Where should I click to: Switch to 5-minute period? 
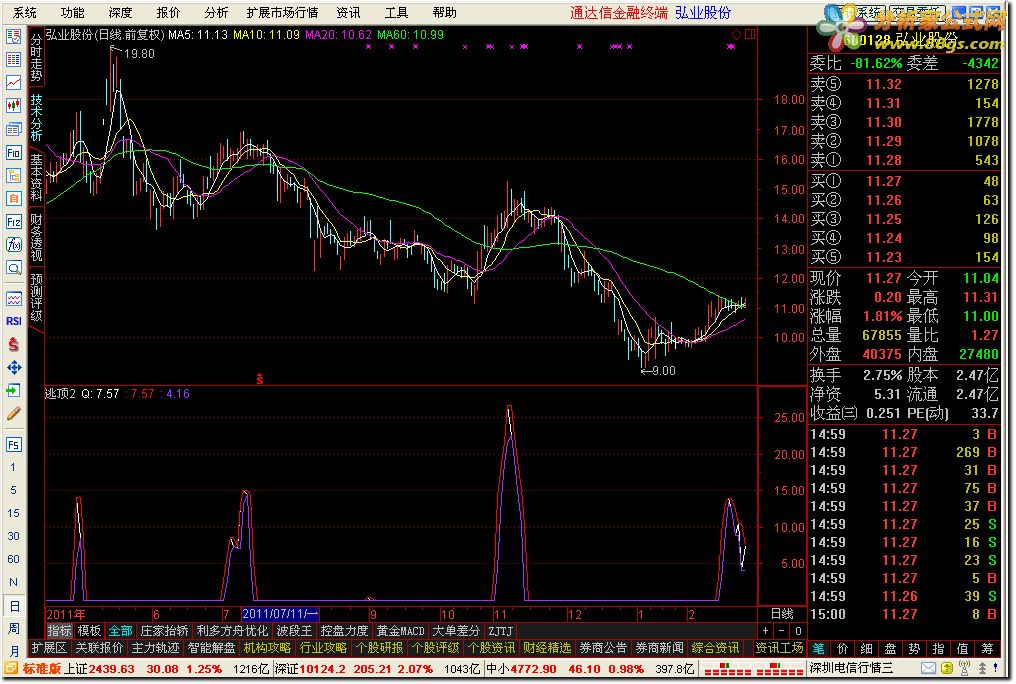click(13, 490)
